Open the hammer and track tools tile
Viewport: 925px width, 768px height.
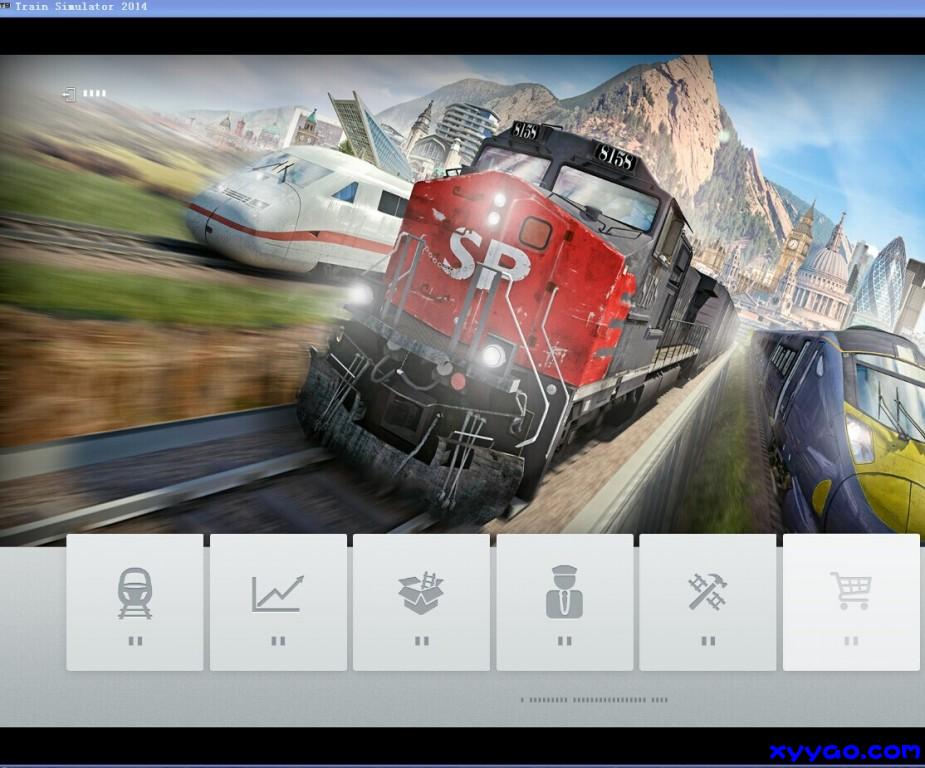(x=708, y=602)
